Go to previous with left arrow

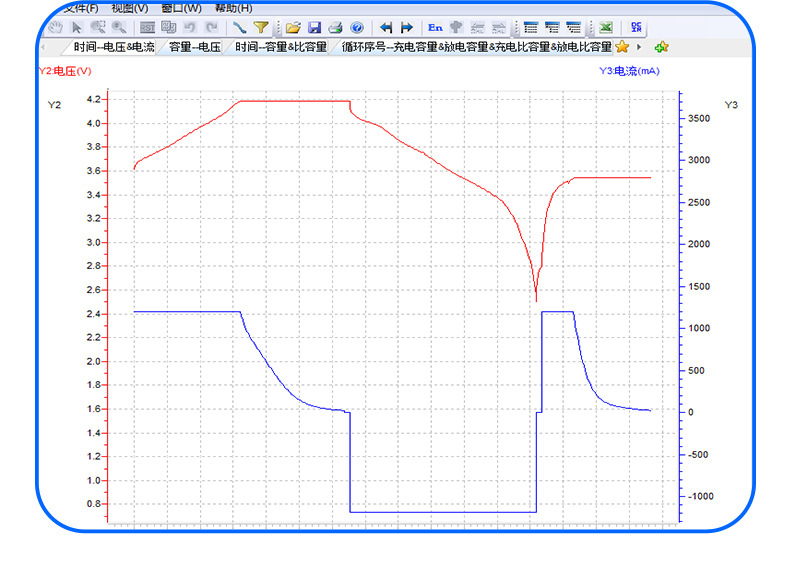[386, 28]
